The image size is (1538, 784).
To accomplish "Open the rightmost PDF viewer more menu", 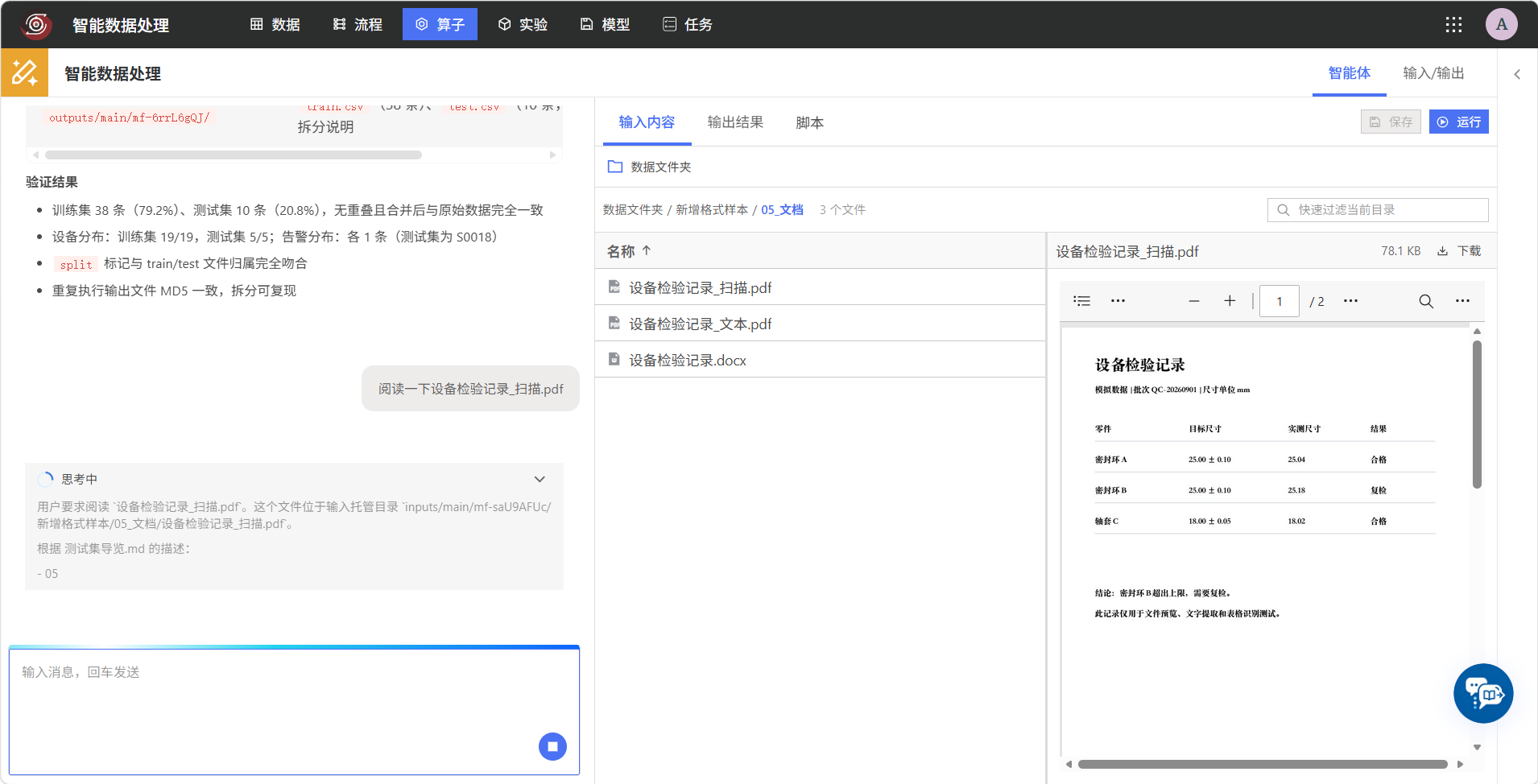I will [x=1462, y=301].
